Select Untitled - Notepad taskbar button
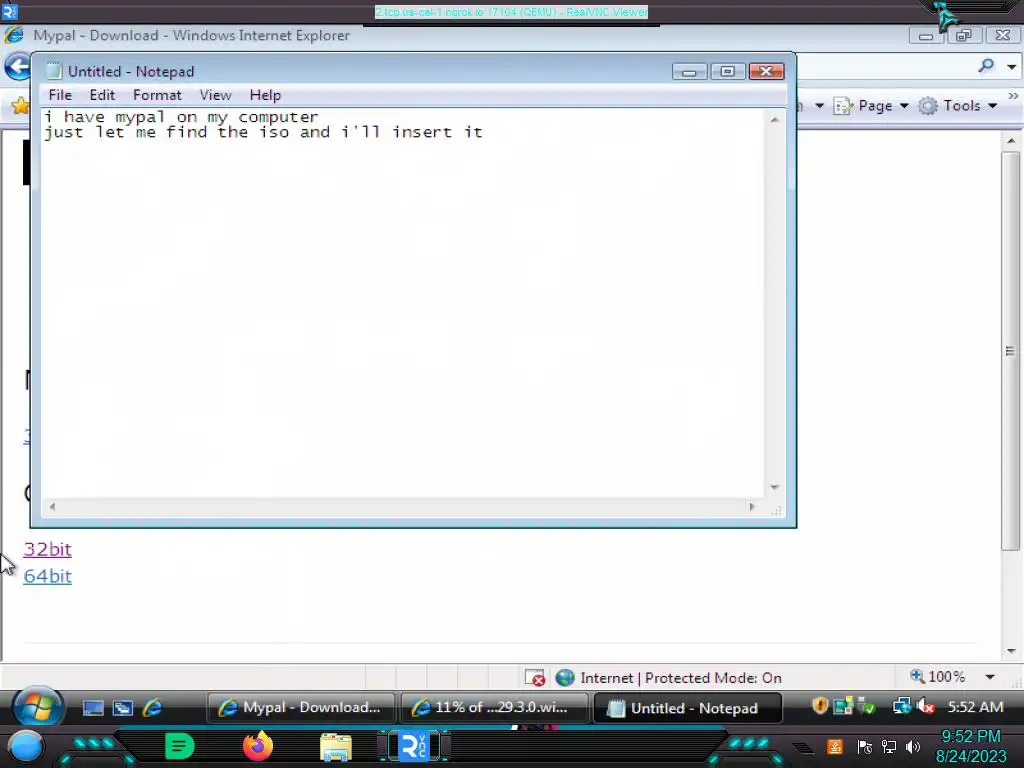 (686, 708)
